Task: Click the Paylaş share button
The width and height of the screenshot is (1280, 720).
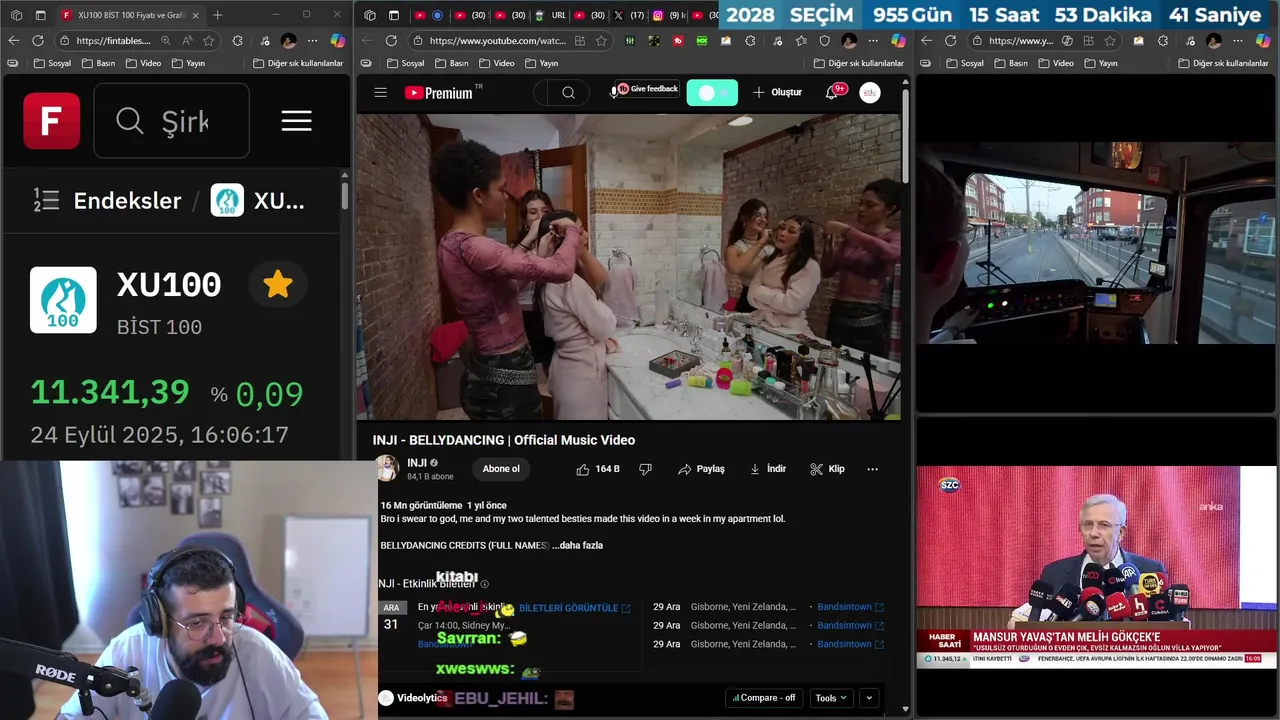Action: point(701,469)
